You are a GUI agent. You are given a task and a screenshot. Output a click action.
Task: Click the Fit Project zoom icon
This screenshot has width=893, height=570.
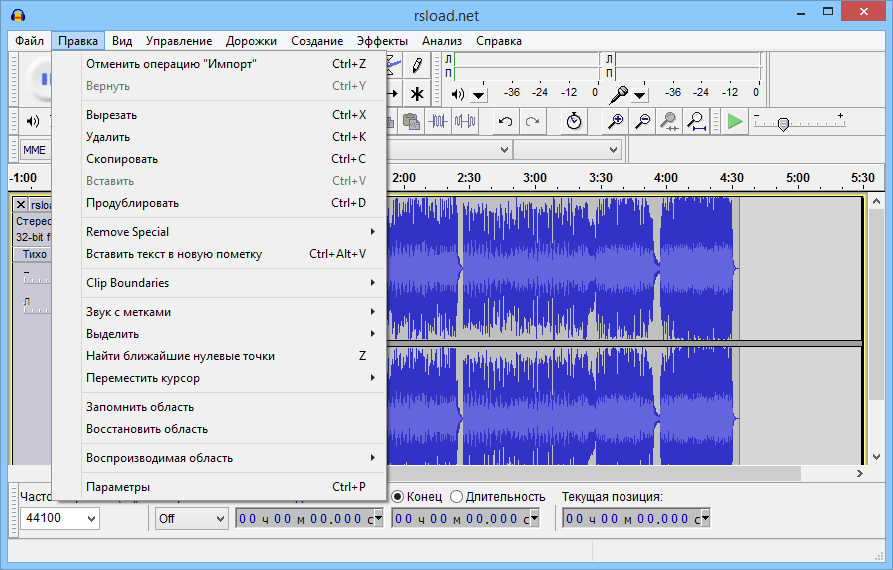pyautogui.click(x=696, y=121)
